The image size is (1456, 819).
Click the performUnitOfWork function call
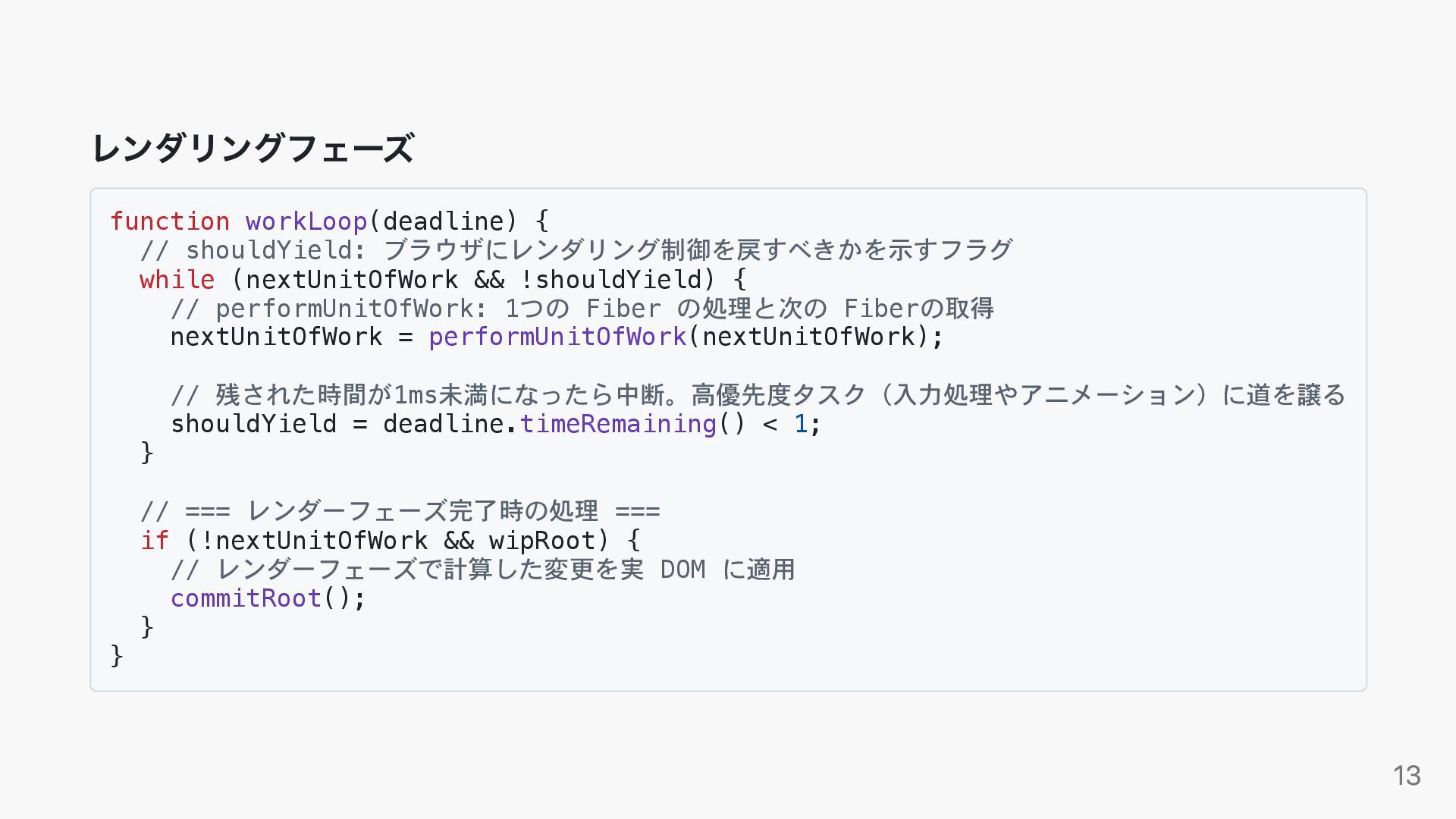click(x=557, y=337)
